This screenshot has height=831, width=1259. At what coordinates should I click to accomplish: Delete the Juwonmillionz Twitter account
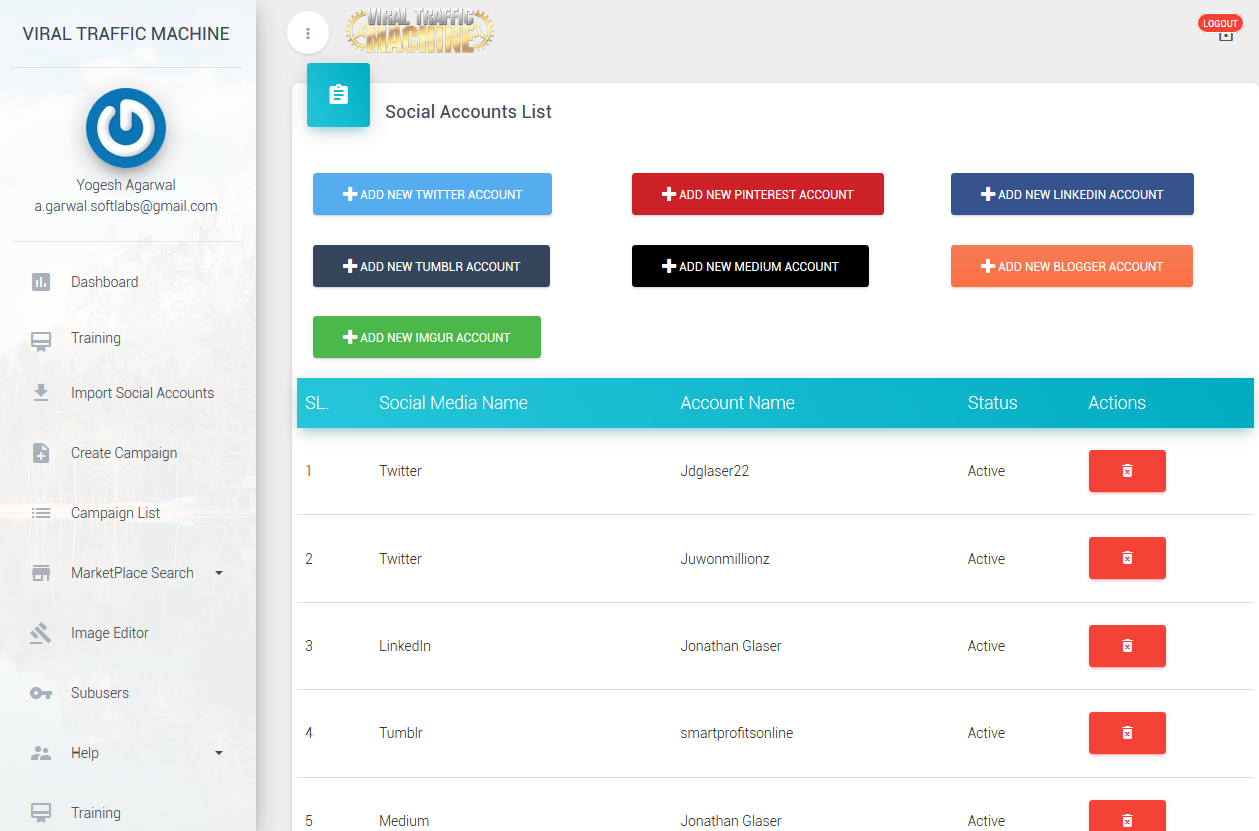(x=1127, y=558)
